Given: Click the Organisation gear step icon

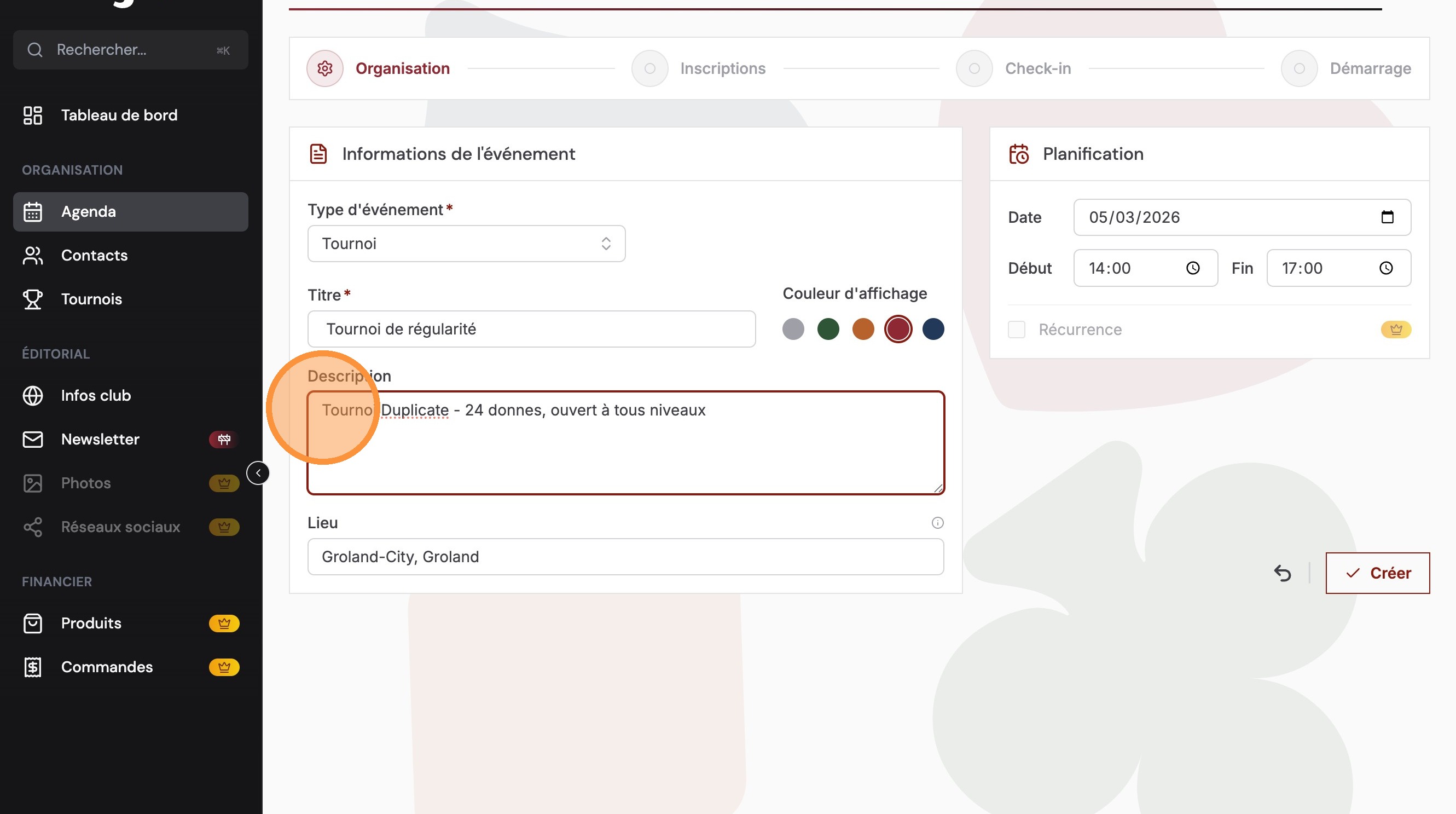Looking at the screenshot, I should [x=325, y=68].
